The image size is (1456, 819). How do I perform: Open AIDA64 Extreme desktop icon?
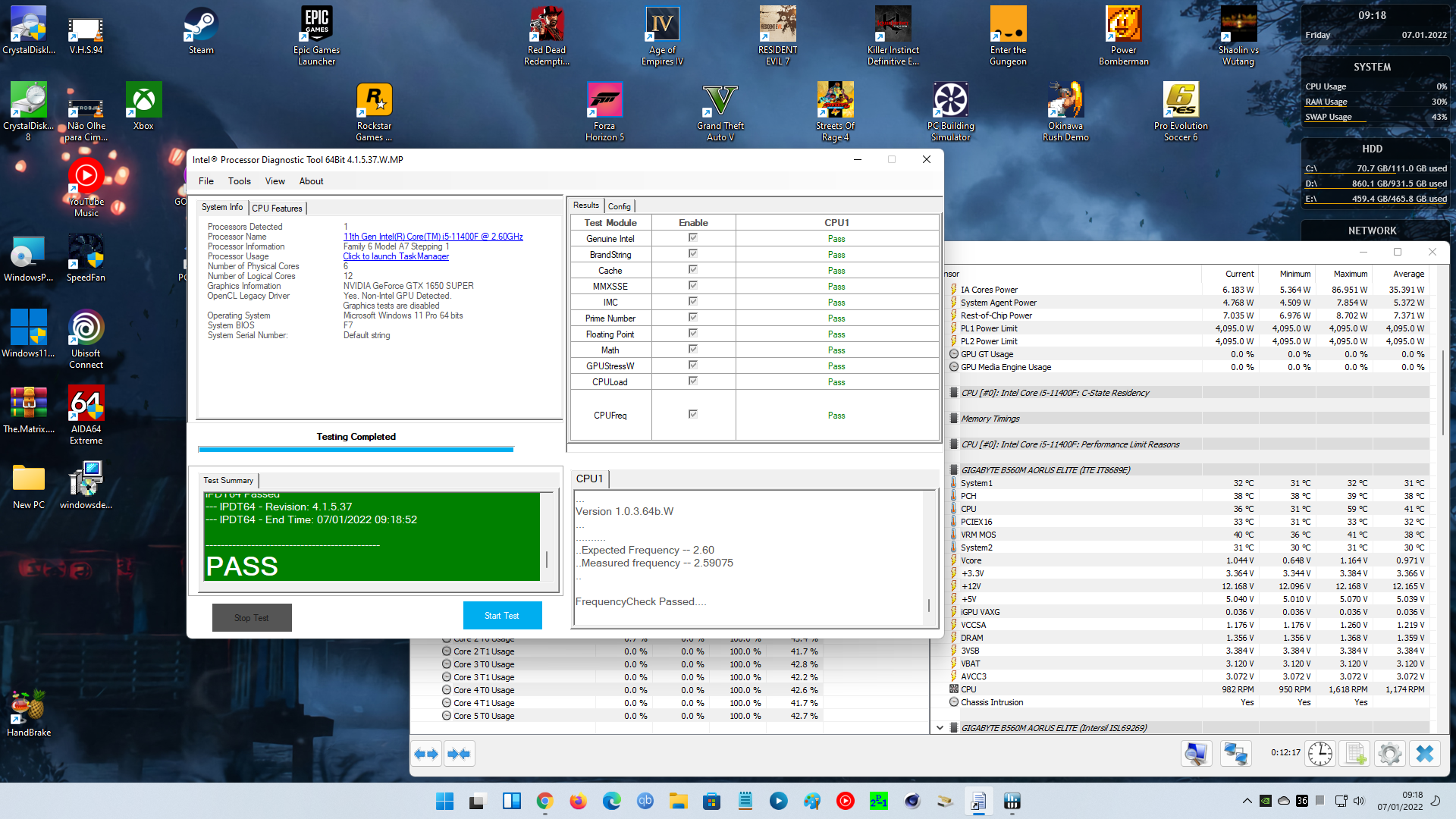86,415
